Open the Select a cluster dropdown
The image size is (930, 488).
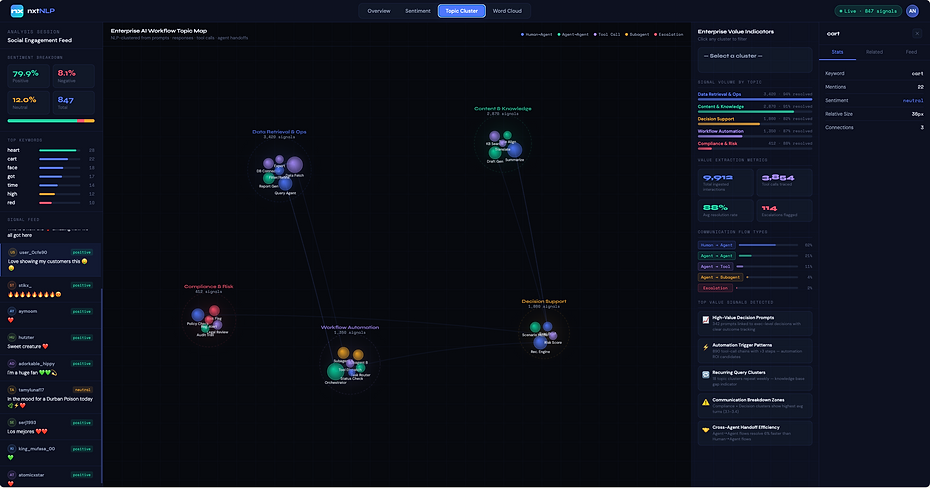point(755,60)
